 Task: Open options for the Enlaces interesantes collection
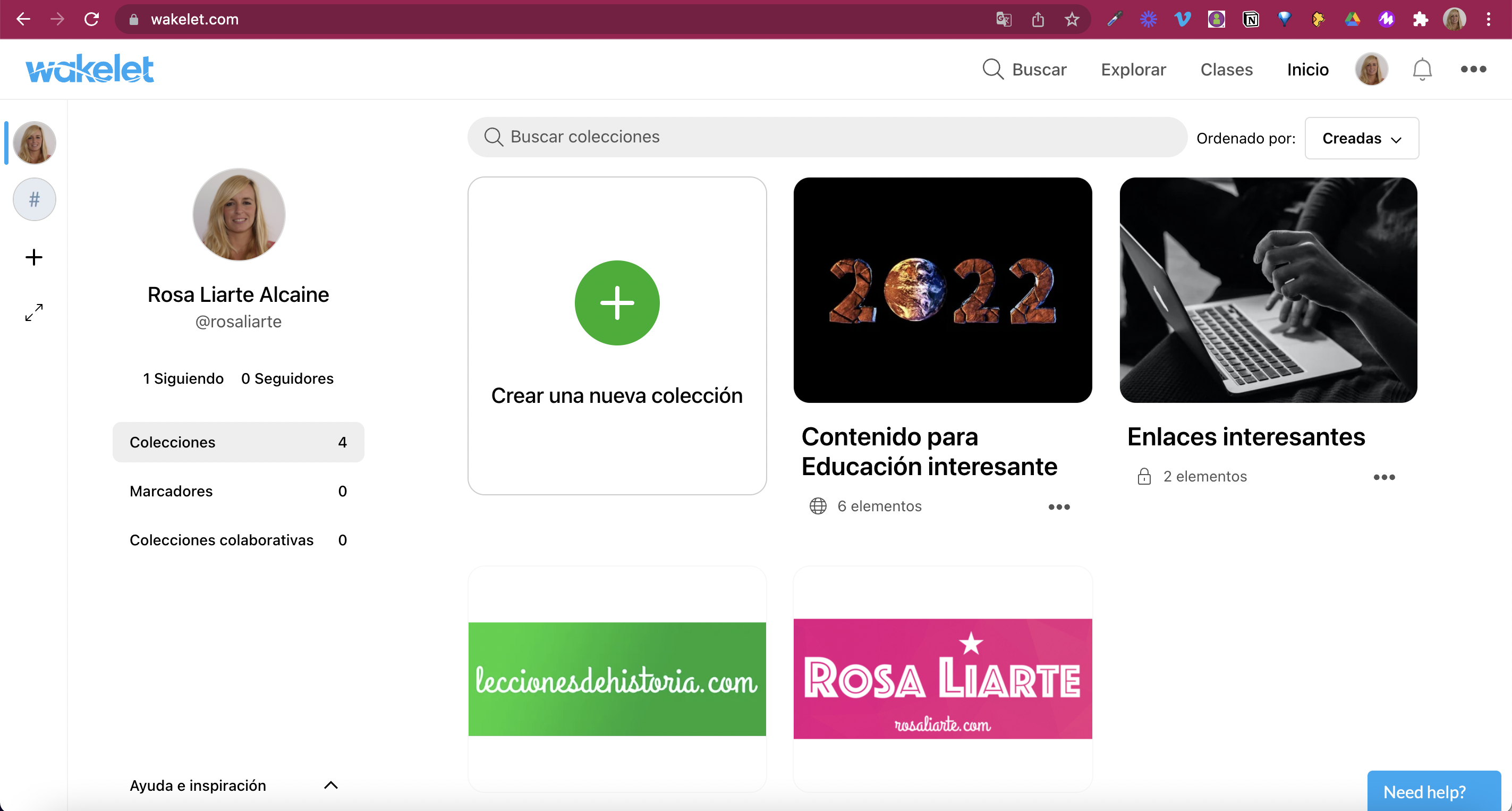1384,477
